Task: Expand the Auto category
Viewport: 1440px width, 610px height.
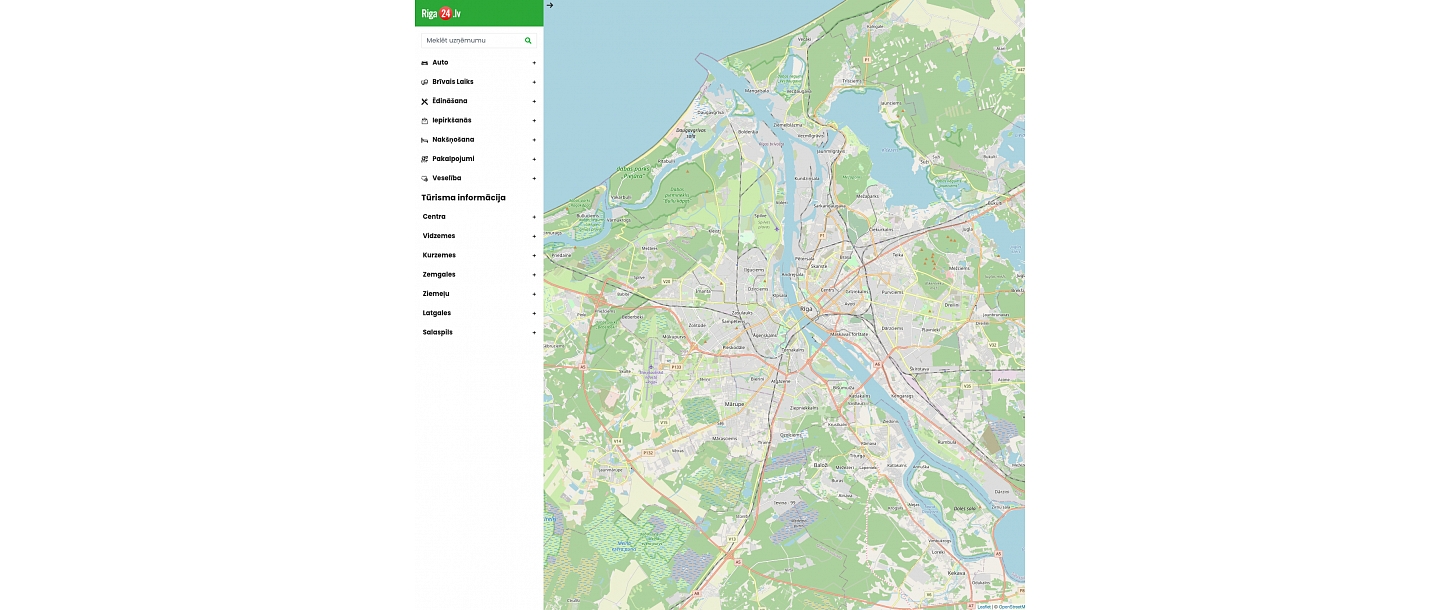Action: click(534, 62)
